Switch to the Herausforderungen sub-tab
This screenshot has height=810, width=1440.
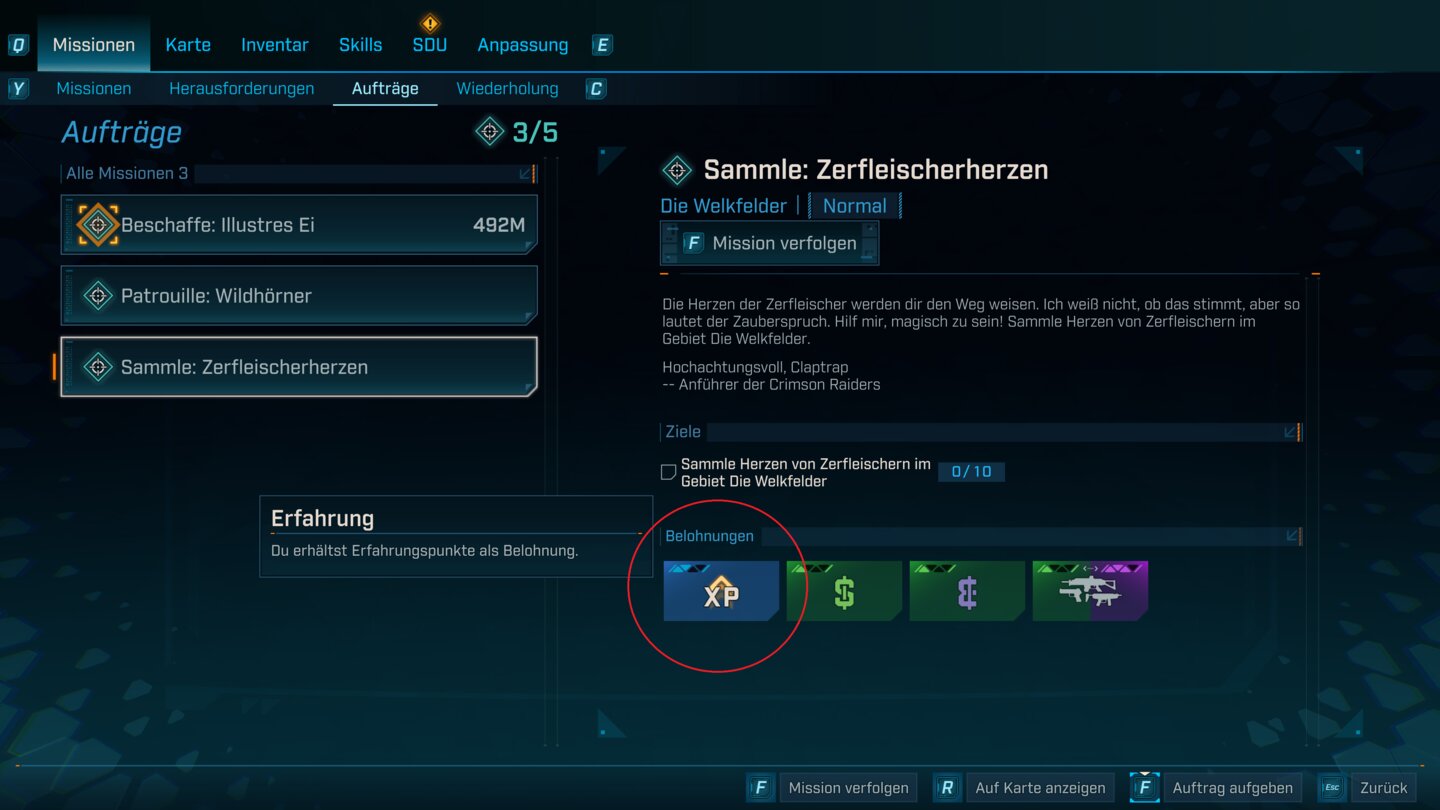241,89
